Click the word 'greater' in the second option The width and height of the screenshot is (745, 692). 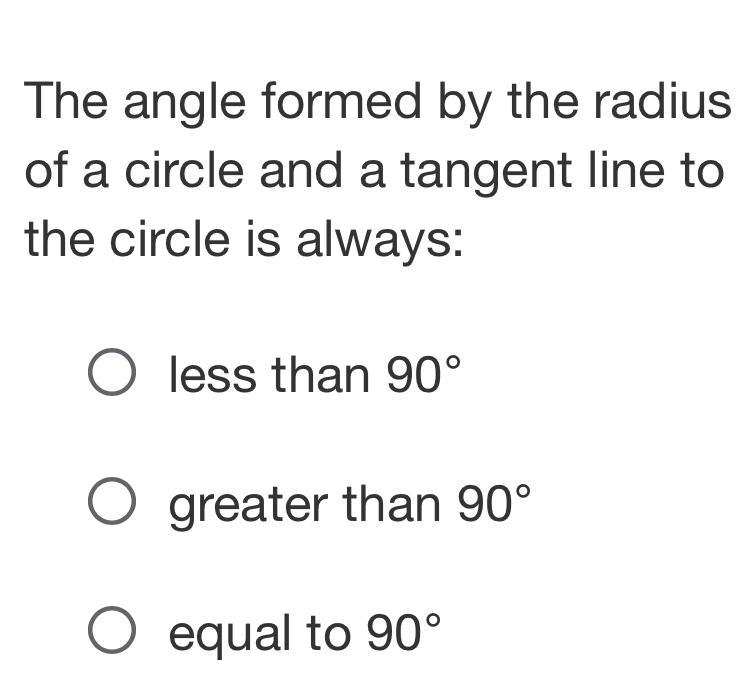point(249,508)
